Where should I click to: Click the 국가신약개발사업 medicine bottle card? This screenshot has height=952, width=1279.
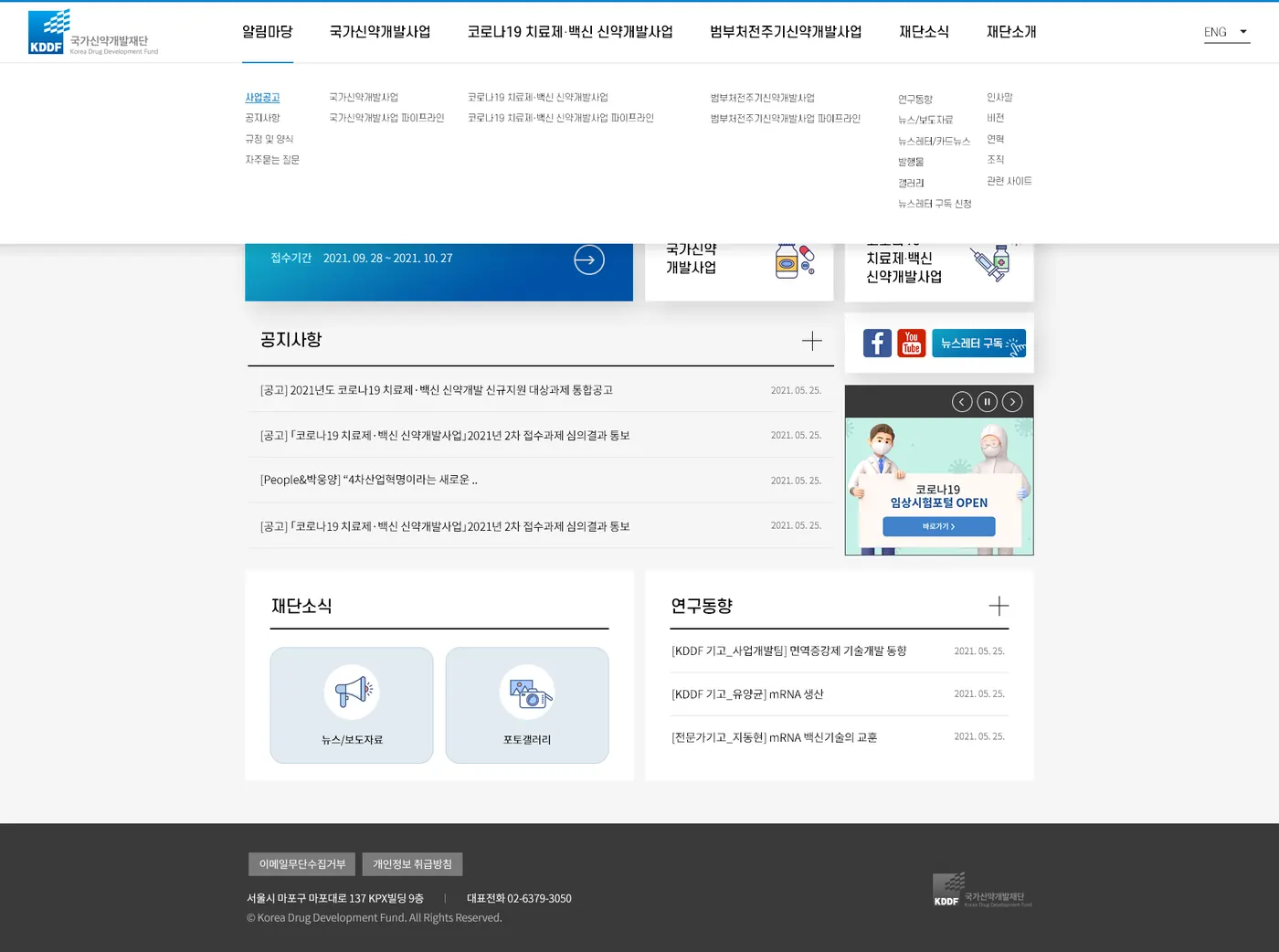739,271
